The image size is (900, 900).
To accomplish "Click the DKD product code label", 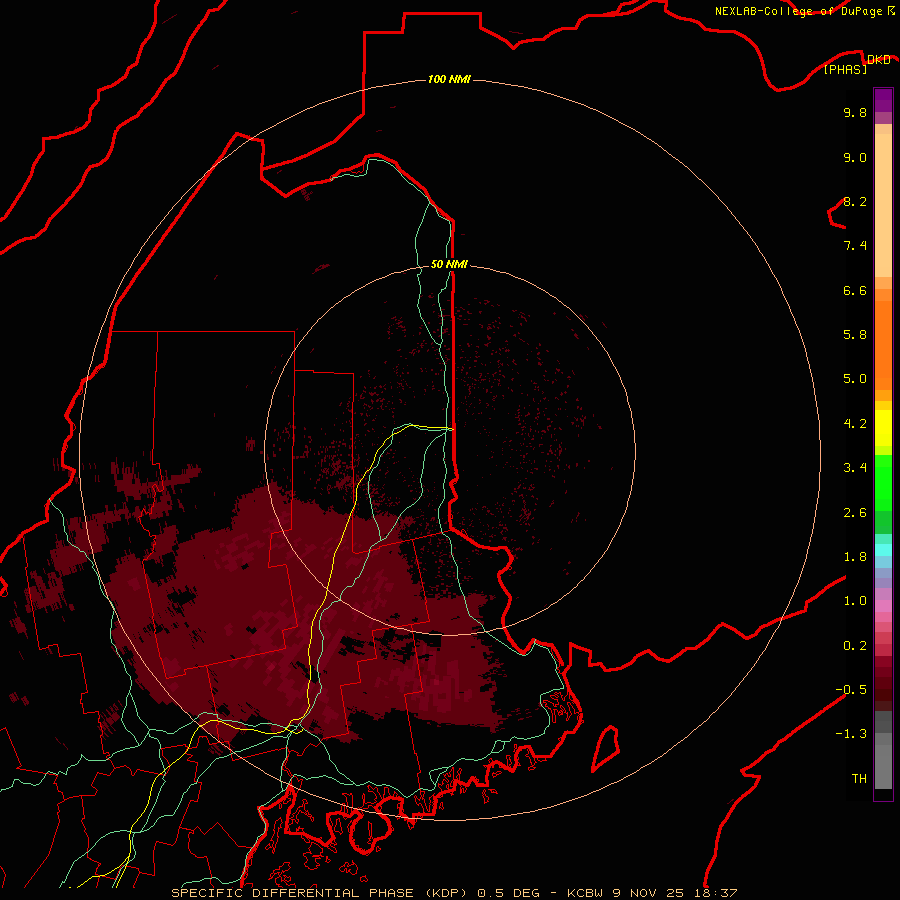I will coord(878,59).
